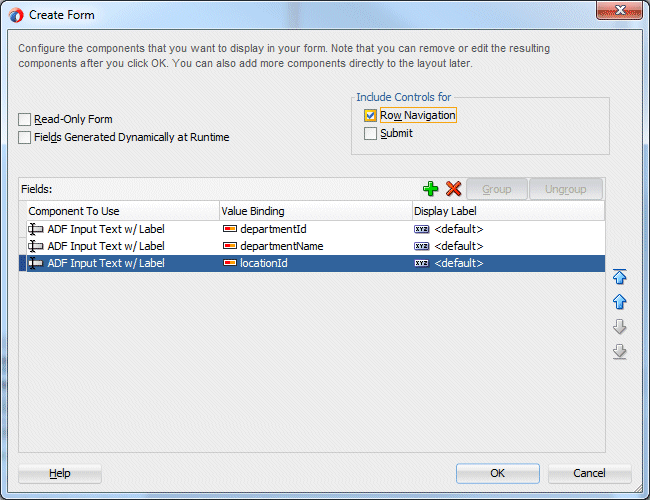
Task: Click the departmentName binding attribute icon
Action: click(230, 246)
